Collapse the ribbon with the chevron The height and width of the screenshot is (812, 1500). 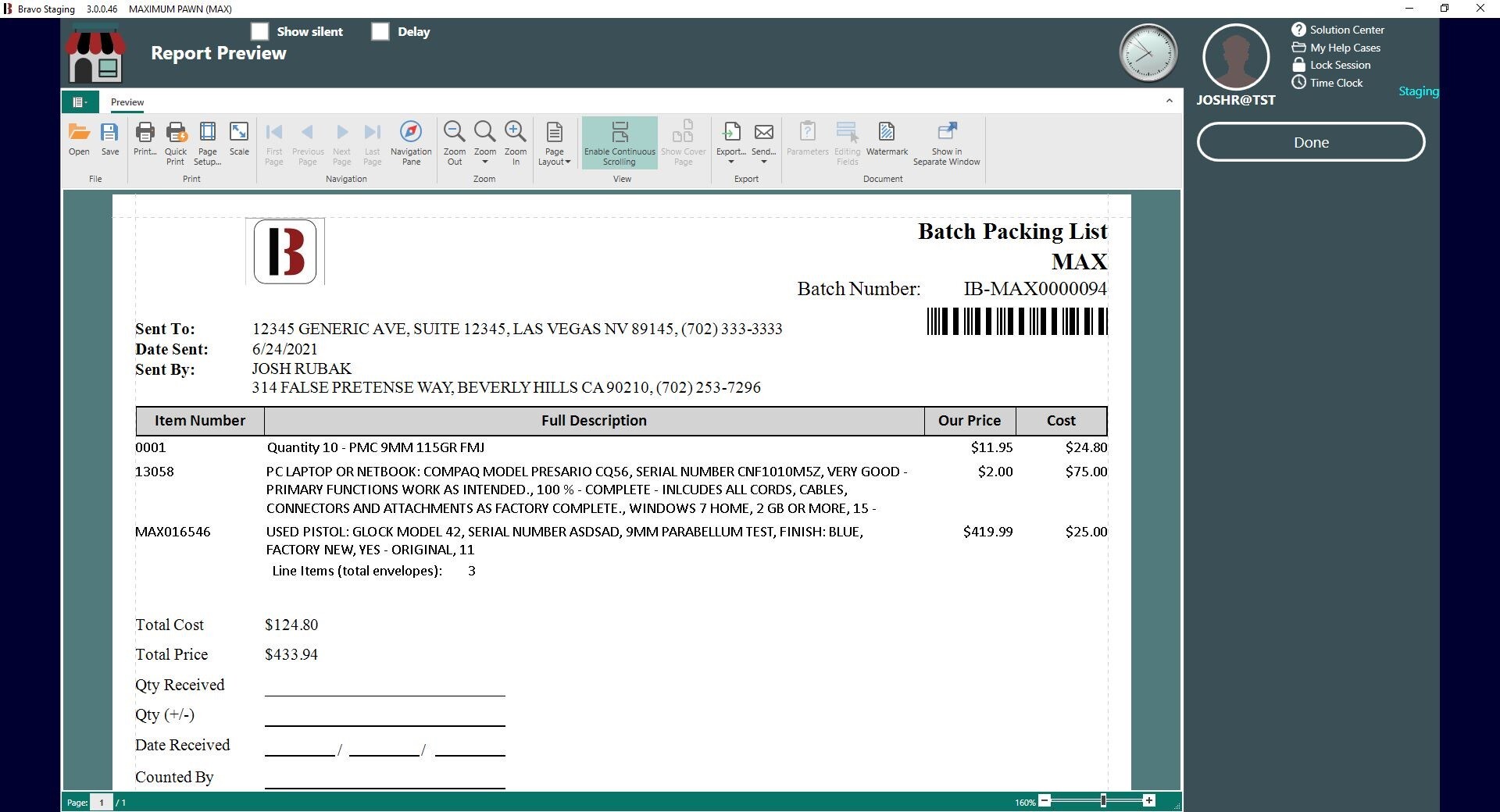[x=1169, y=101]
